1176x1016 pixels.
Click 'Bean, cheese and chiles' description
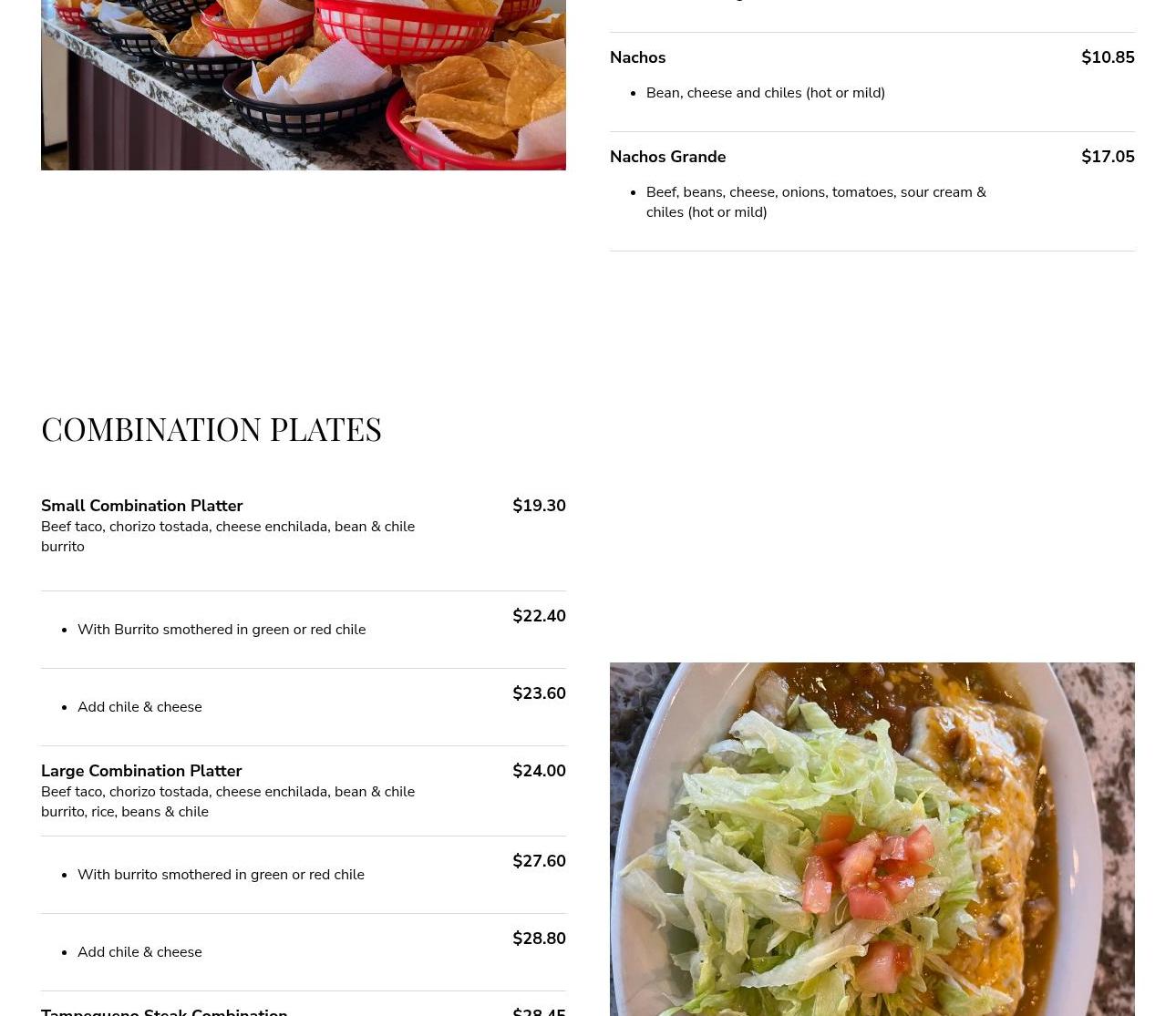(x=766, y=93)
